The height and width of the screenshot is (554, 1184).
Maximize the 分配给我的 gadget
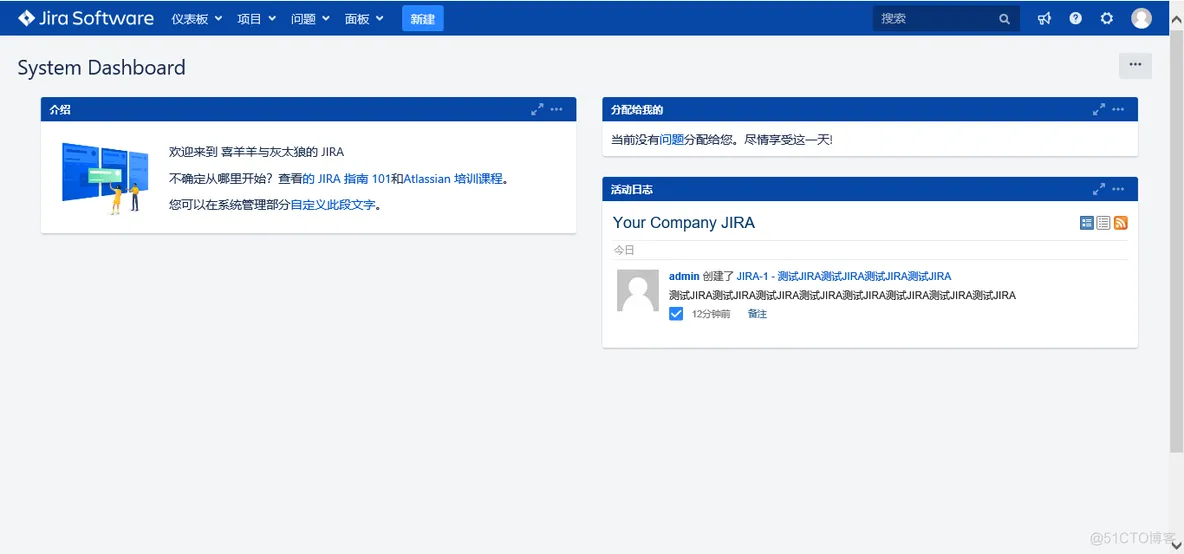1099,109
